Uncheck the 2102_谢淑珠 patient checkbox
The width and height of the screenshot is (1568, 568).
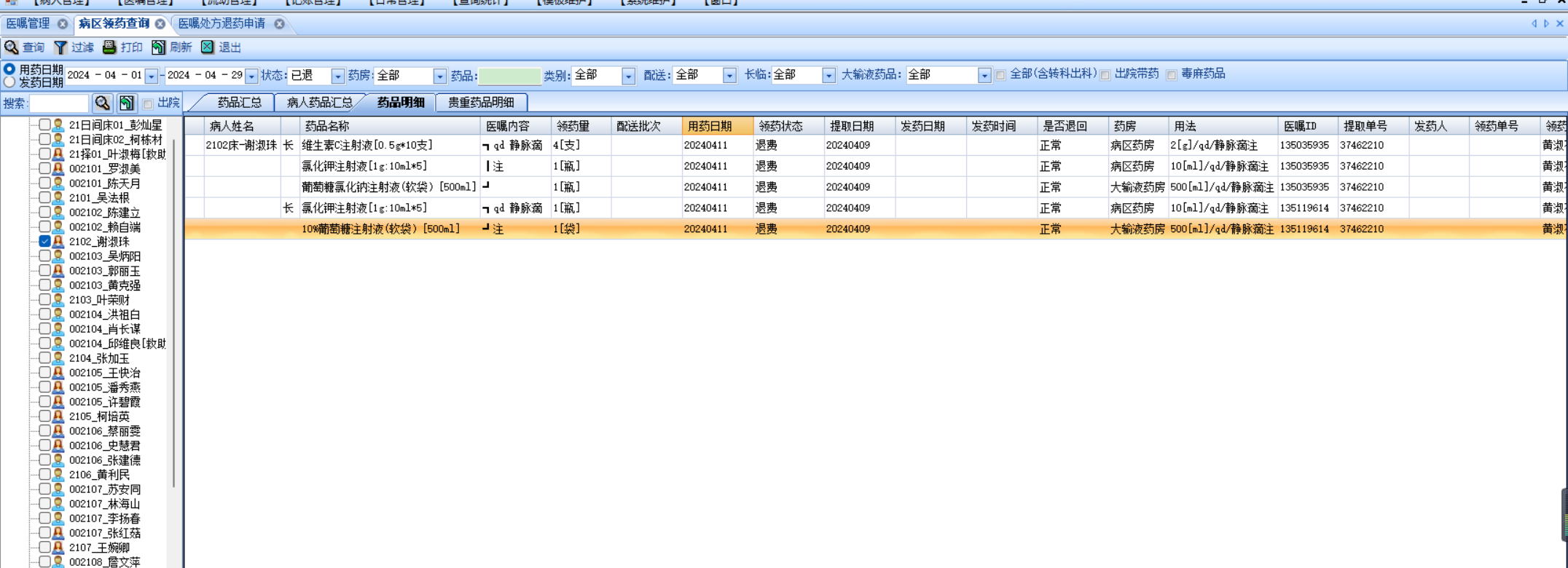point(45,241)
